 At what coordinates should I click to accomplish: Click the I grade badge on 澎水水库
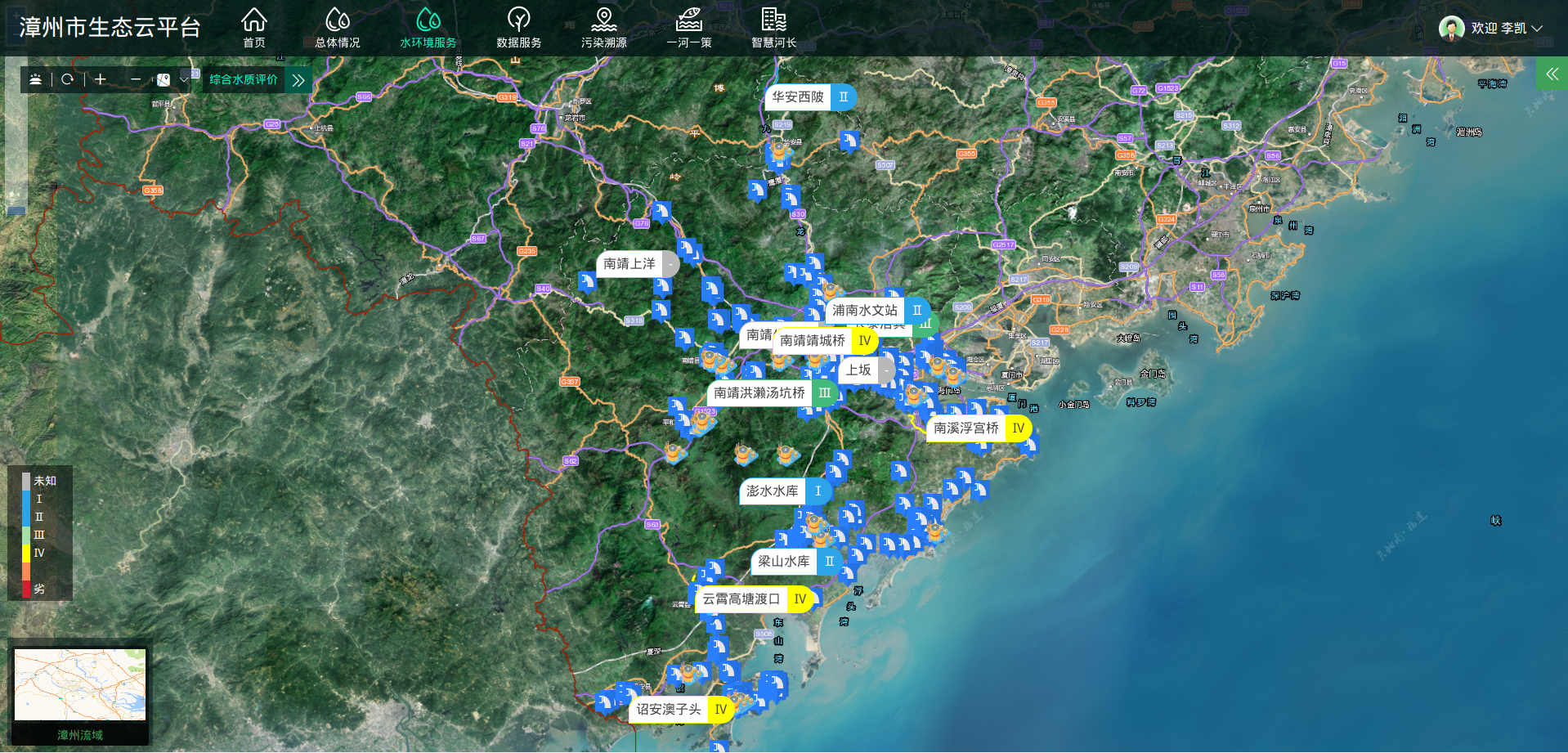coord(818,491)
